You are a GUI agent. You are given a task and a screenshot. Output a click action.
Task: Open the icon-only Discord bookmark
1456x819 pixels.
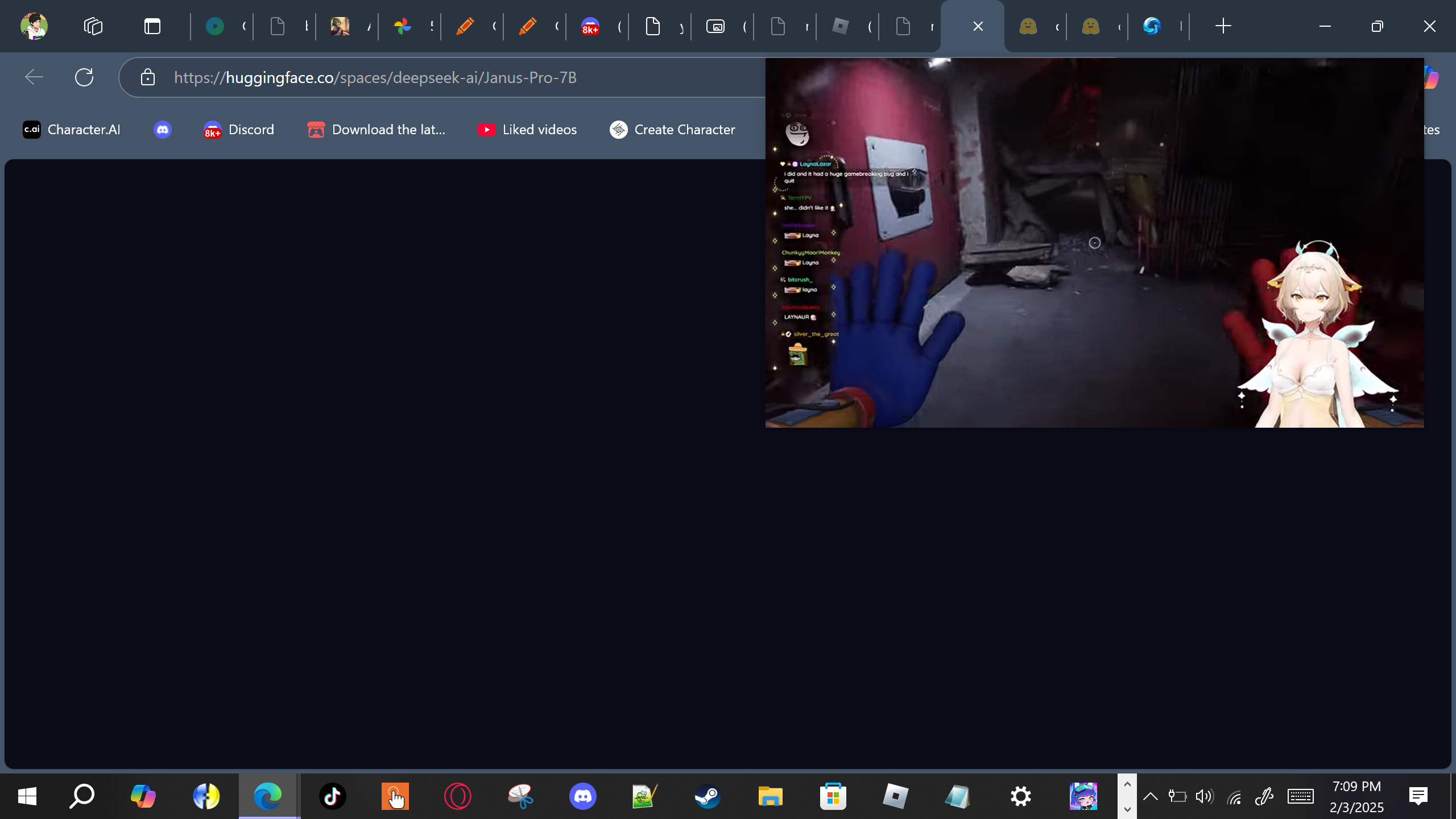[x=163, y=130]
